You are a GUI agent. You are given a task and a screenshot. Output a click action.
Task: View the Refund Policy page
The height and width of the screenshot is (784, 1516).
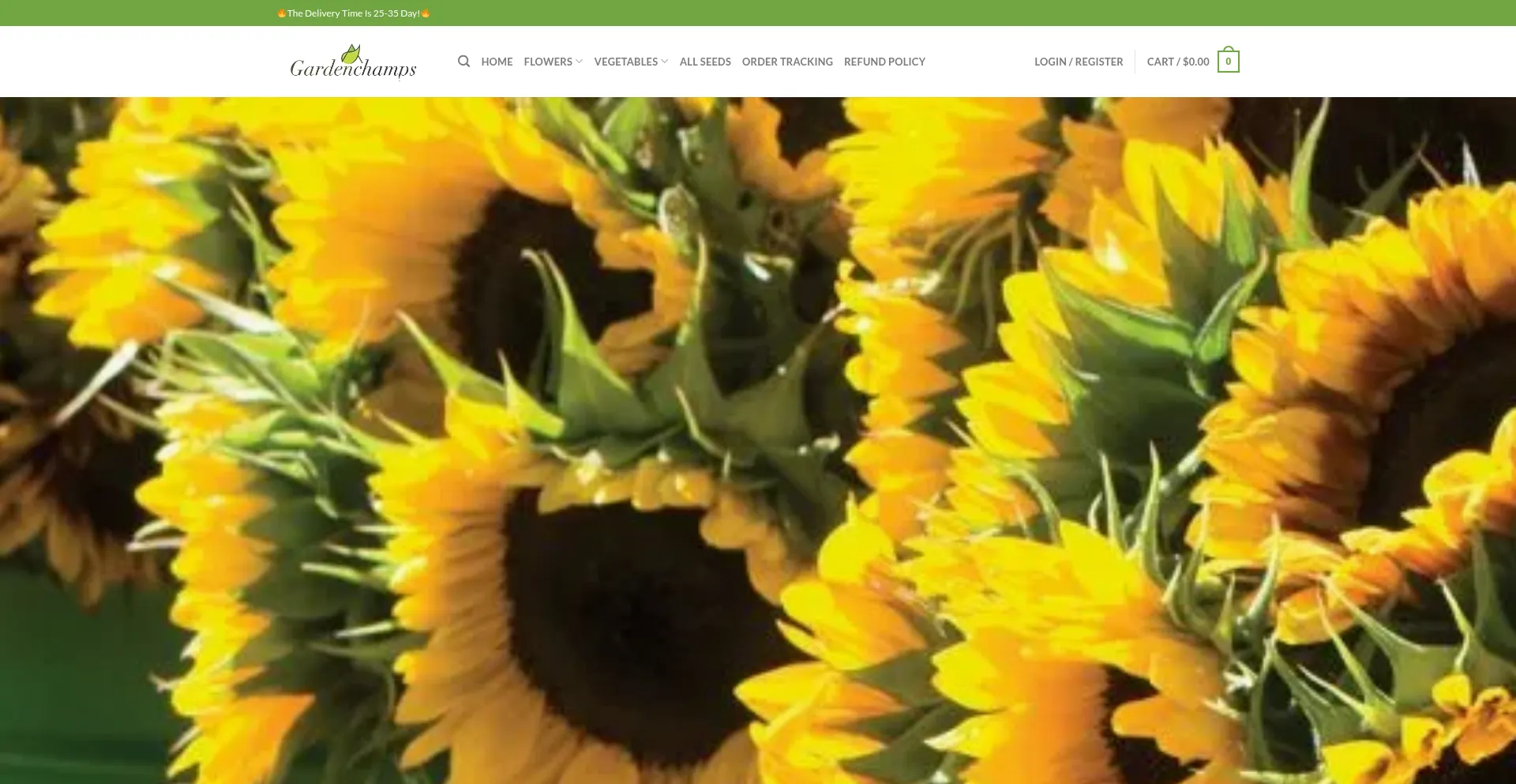click(x=884, y=62)
